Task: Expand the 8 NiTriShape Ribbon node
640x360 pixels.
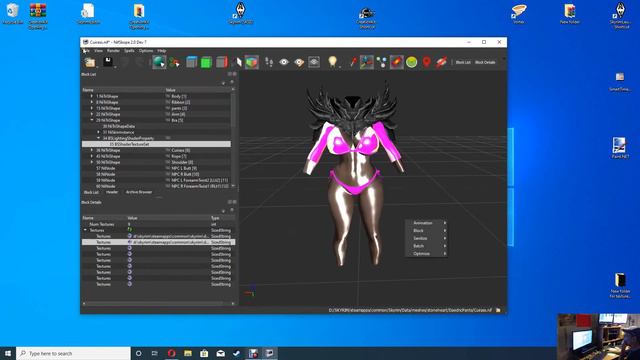Action: (x=92, y=102)
